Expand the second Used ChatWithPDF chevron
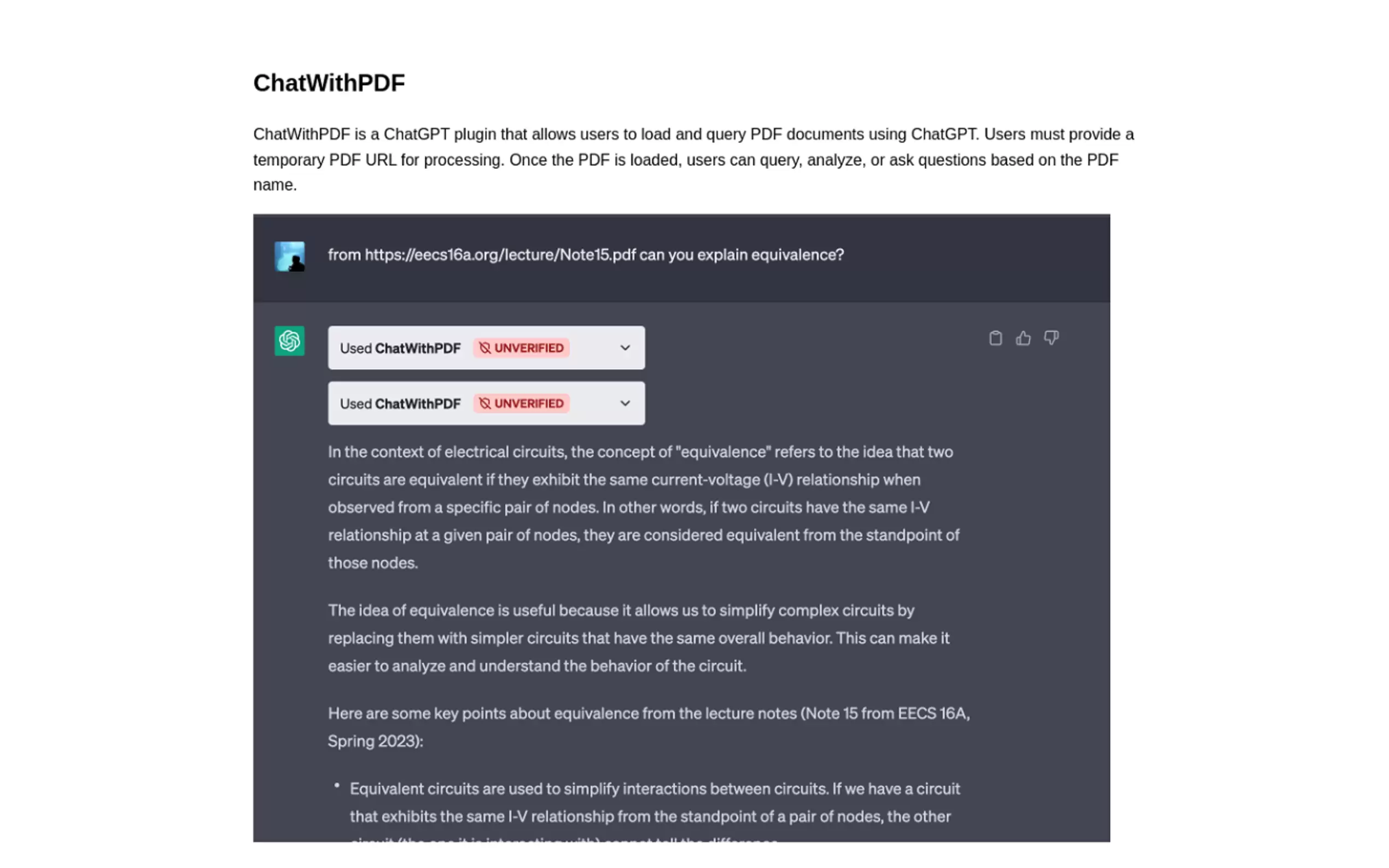Screen dimensions: 1389x868 (625, 403)
